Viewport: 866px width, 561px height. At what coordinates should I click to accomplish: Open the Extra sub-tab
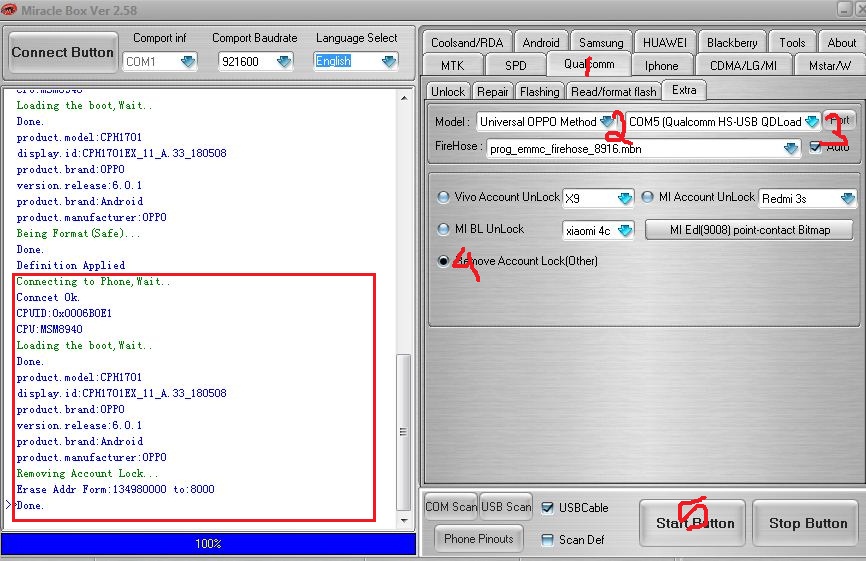click(x=684, y=90)
